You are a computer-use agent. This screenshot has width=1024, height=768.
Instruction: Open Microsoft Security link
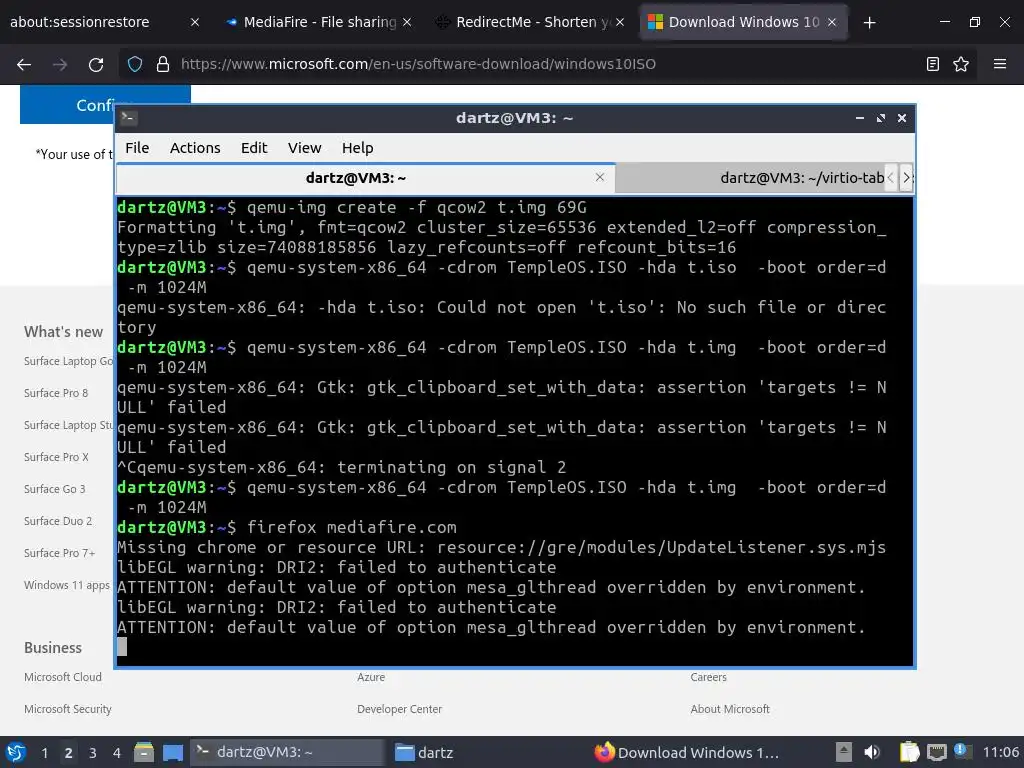68,709
